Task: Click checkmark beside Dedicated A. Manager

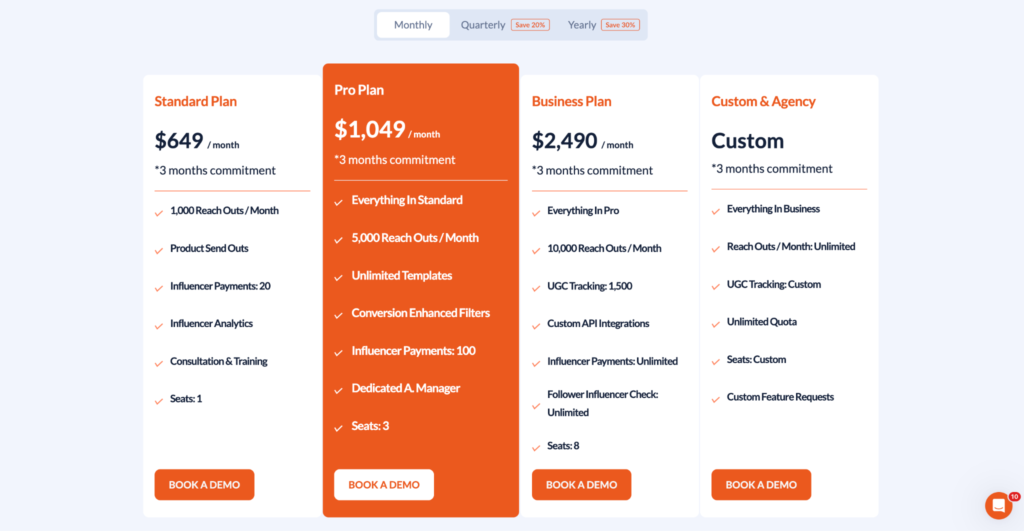Action: pos(339,390)
